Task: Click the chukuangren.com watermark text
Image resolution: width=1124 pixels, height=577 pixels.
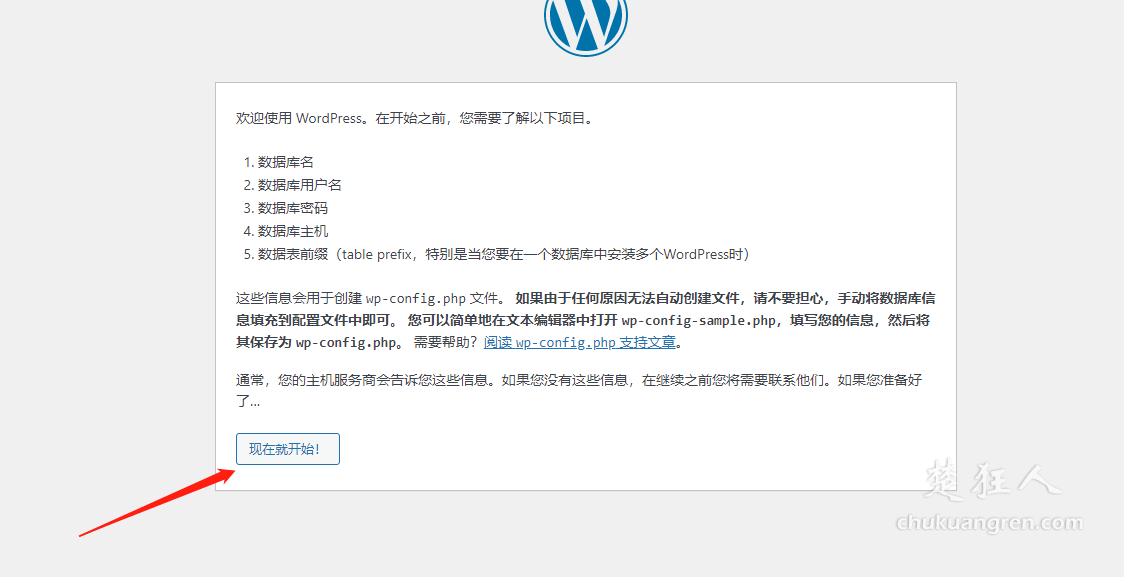Action: 989,523
